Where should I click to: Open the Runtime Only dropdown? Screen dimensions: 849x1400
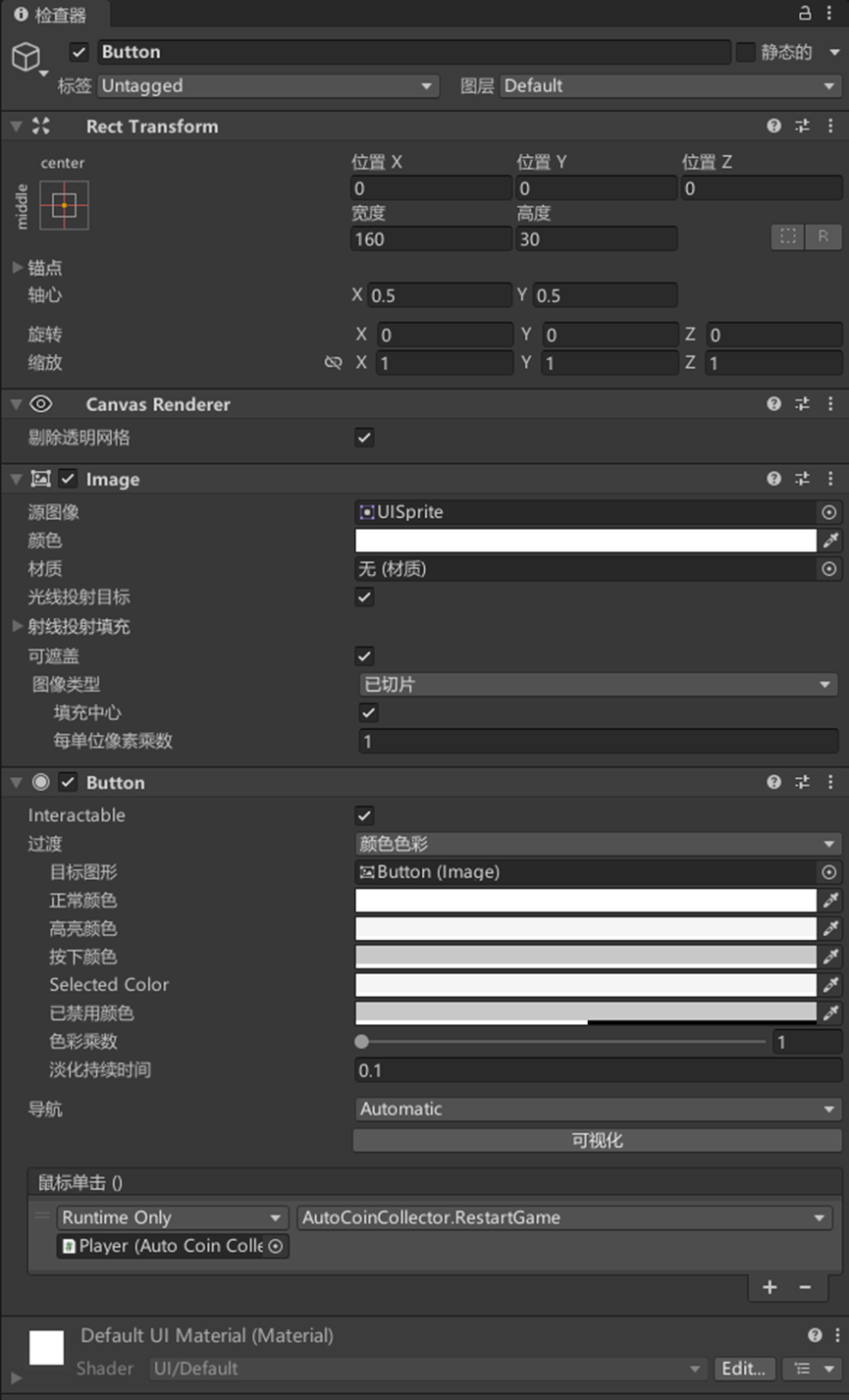[x=172, y=1218]
